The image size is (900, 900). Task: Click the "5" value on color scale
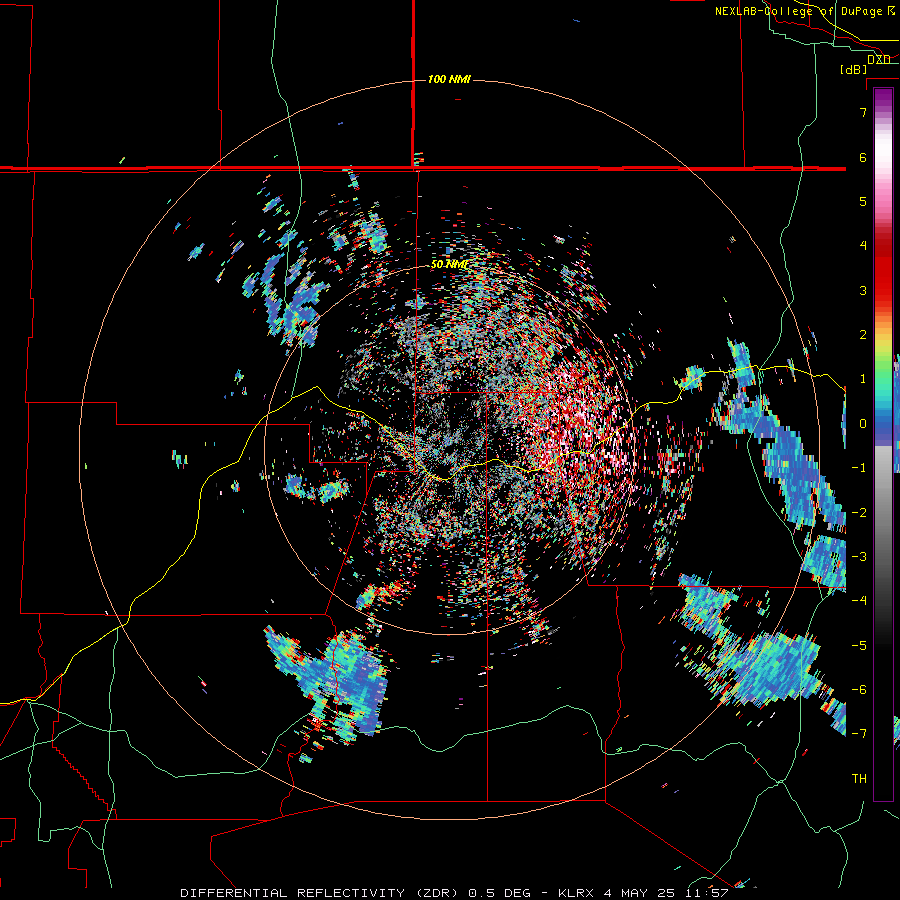point(863,201)
